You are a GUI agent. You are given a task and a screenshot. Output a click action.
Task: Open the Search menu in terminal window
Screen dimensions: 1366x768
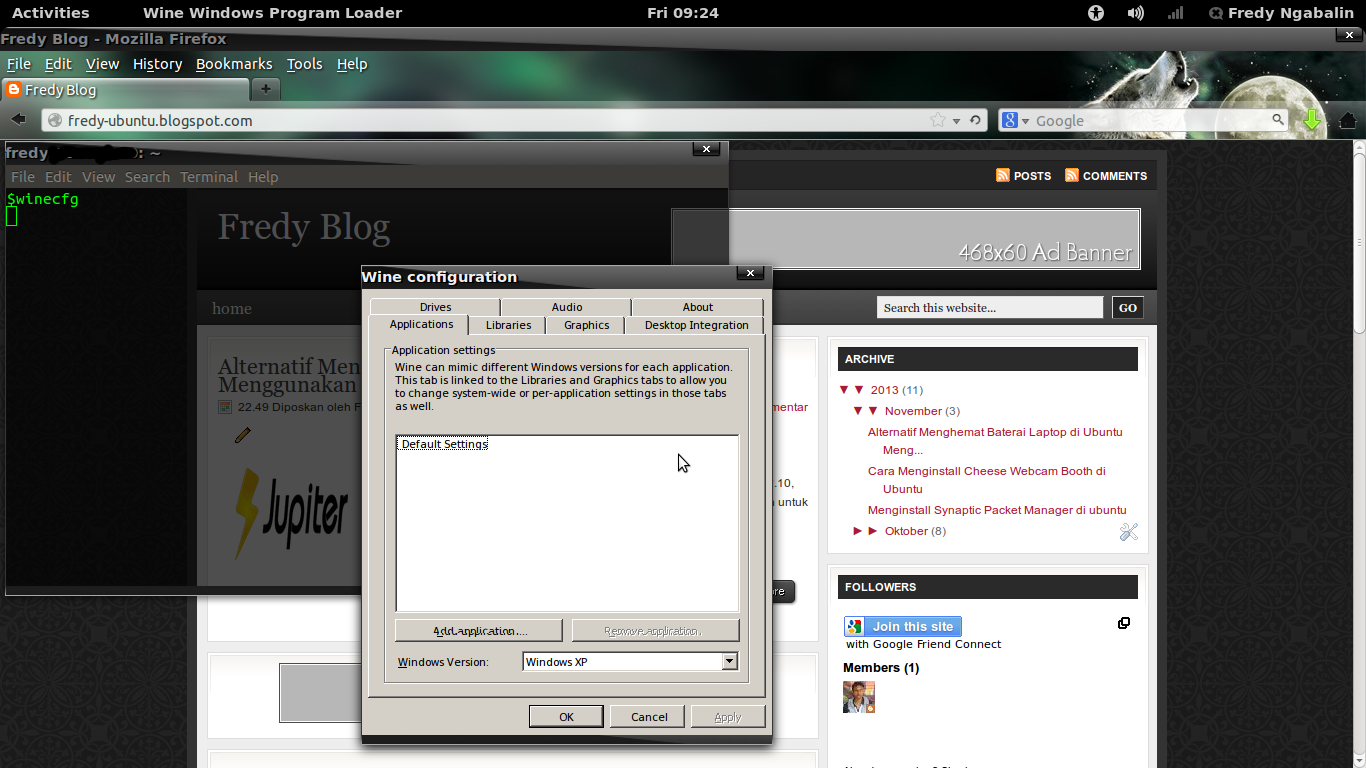147,177
